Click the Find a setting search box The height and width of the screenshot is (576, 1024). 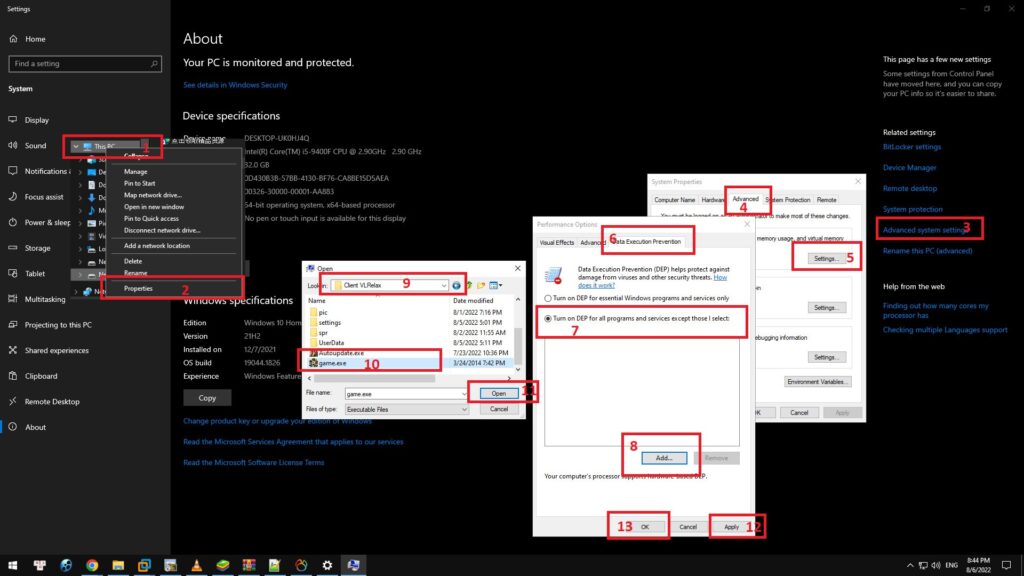coord(85,64)
